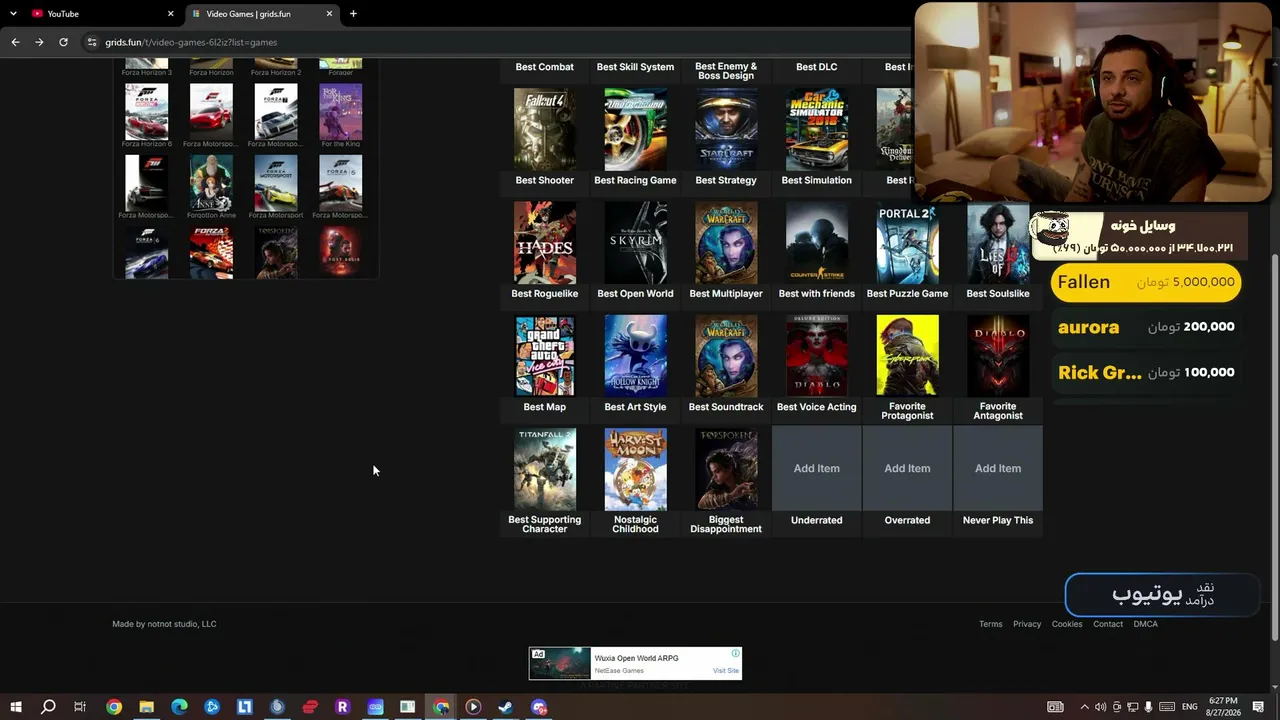This screenshot has height=720, width=1280.
Task: Open the DMCA footer link
Action: pos(1146,624)
